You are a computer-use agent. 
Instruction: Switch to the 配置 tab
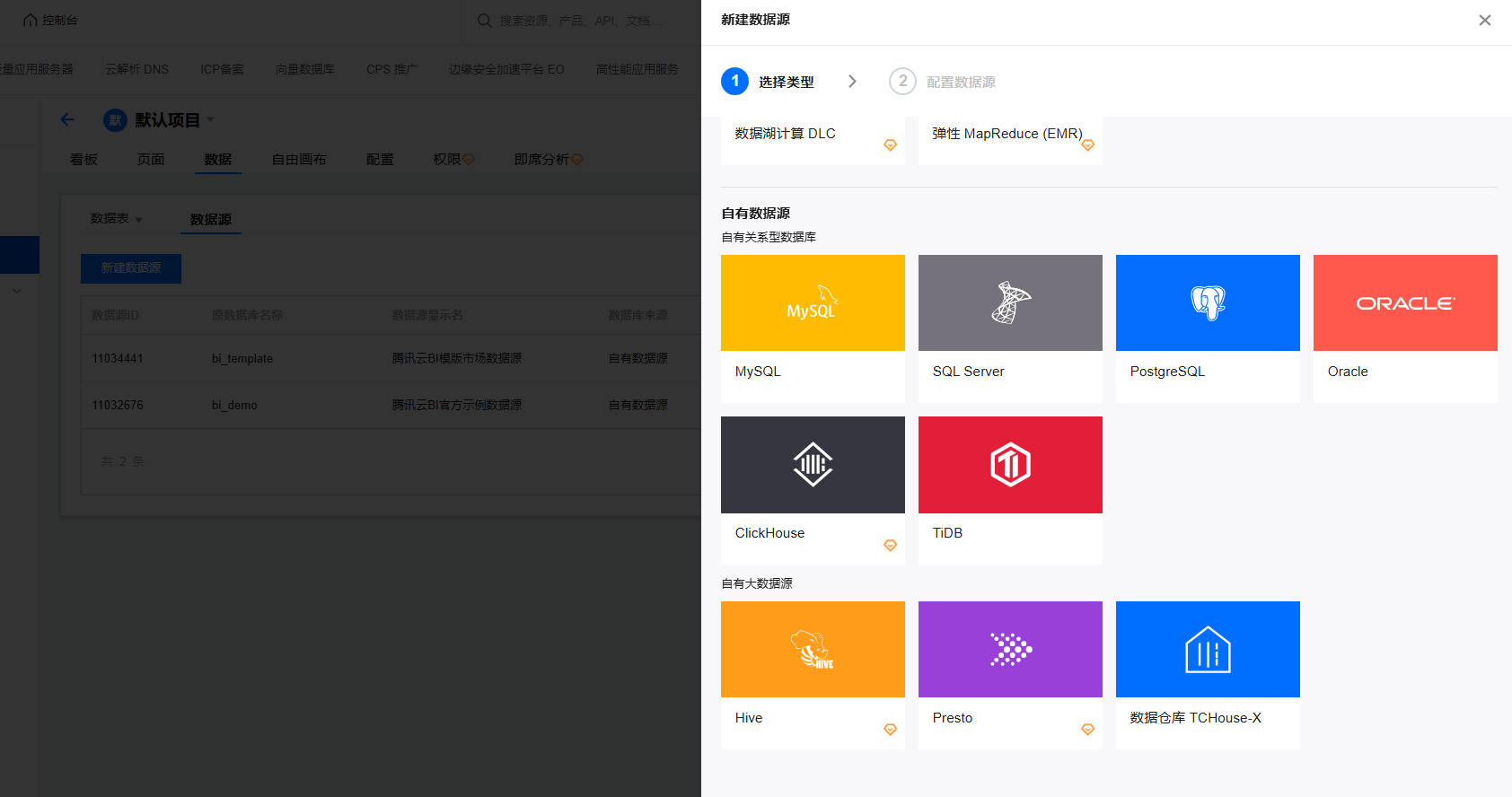point(380,159)
